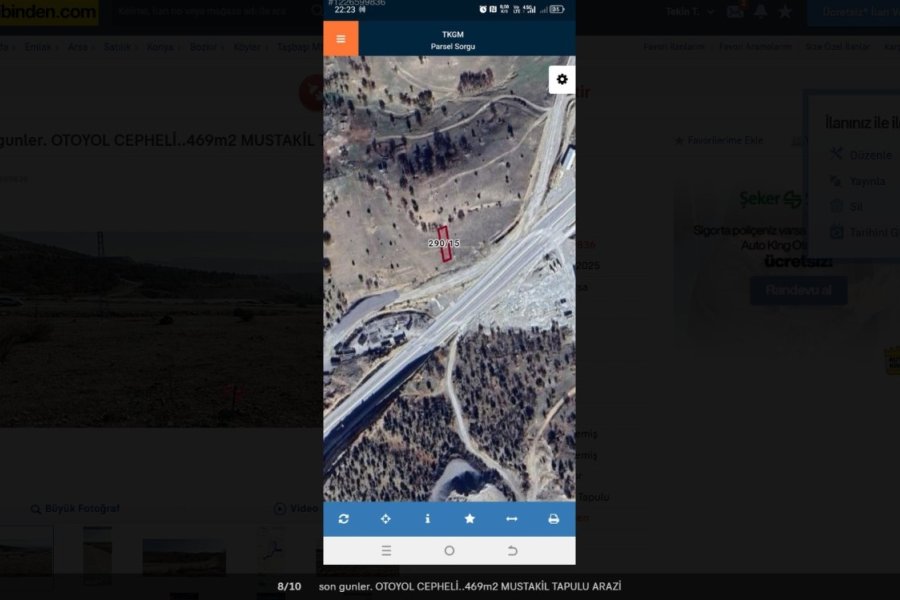Choose 'Sil' in the listing panel
900x600 pixels.
tap(855, 206)
